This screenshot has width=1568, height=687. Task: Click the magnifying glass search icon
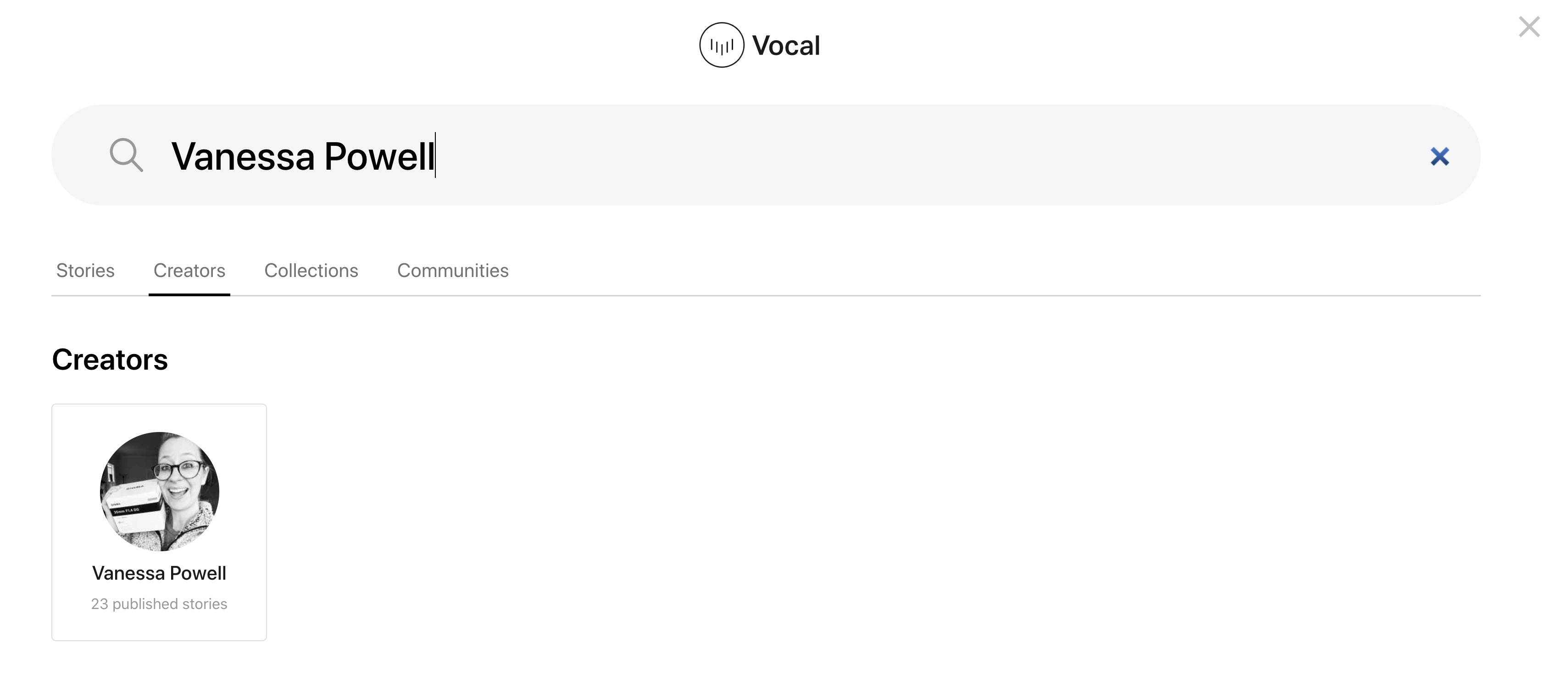coord(126,155)
